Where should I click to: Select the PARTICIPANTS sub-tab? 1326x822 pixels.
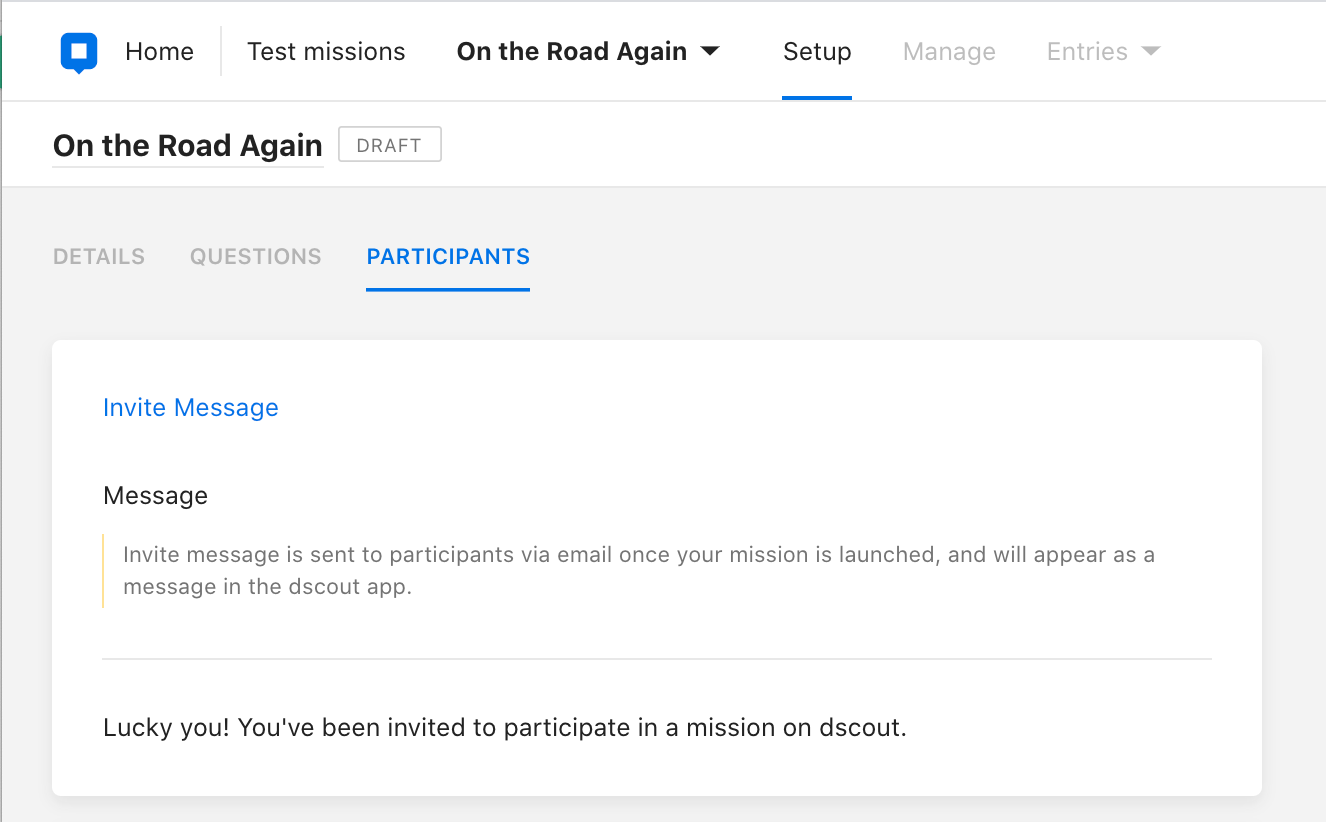448,257
